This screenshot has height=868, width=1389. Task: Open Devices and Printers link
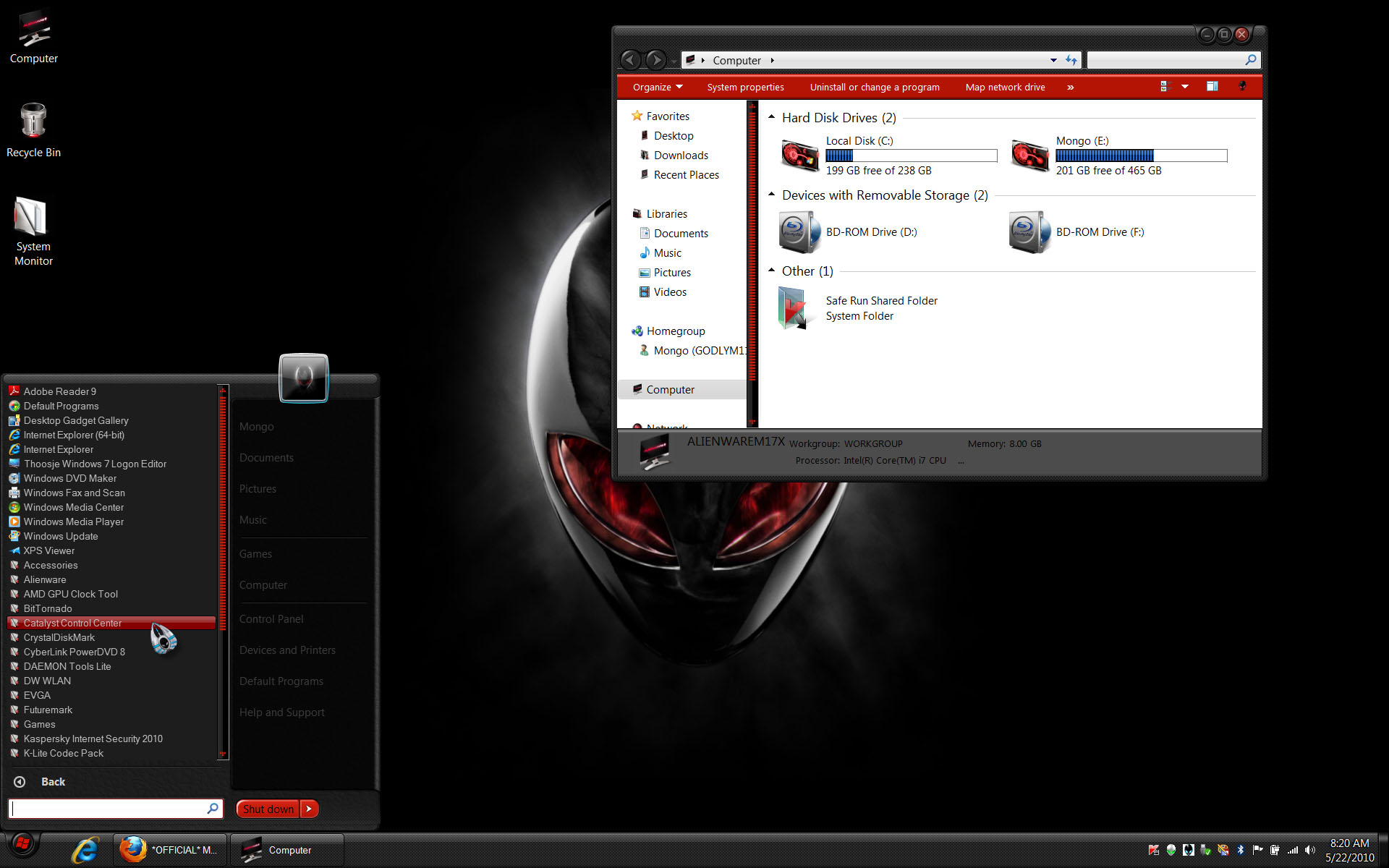[x=287, y=650]
